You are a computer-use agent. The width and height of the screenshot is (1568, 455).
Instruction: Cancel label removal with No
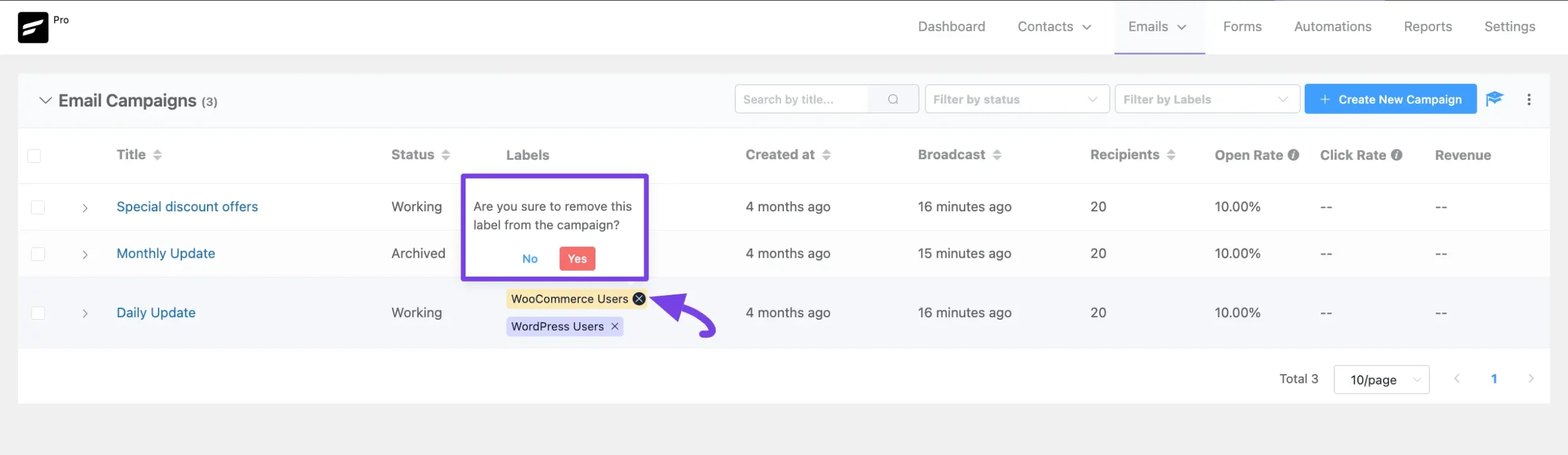pyautogui.click(x=530, y=258)
